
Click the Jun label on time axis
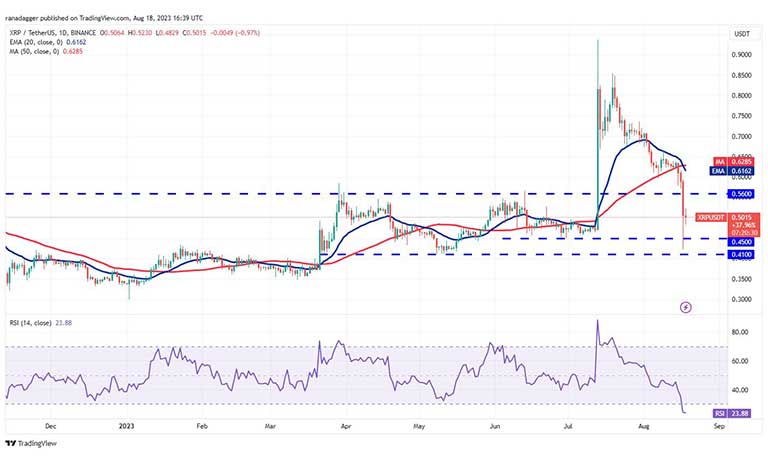495,426
